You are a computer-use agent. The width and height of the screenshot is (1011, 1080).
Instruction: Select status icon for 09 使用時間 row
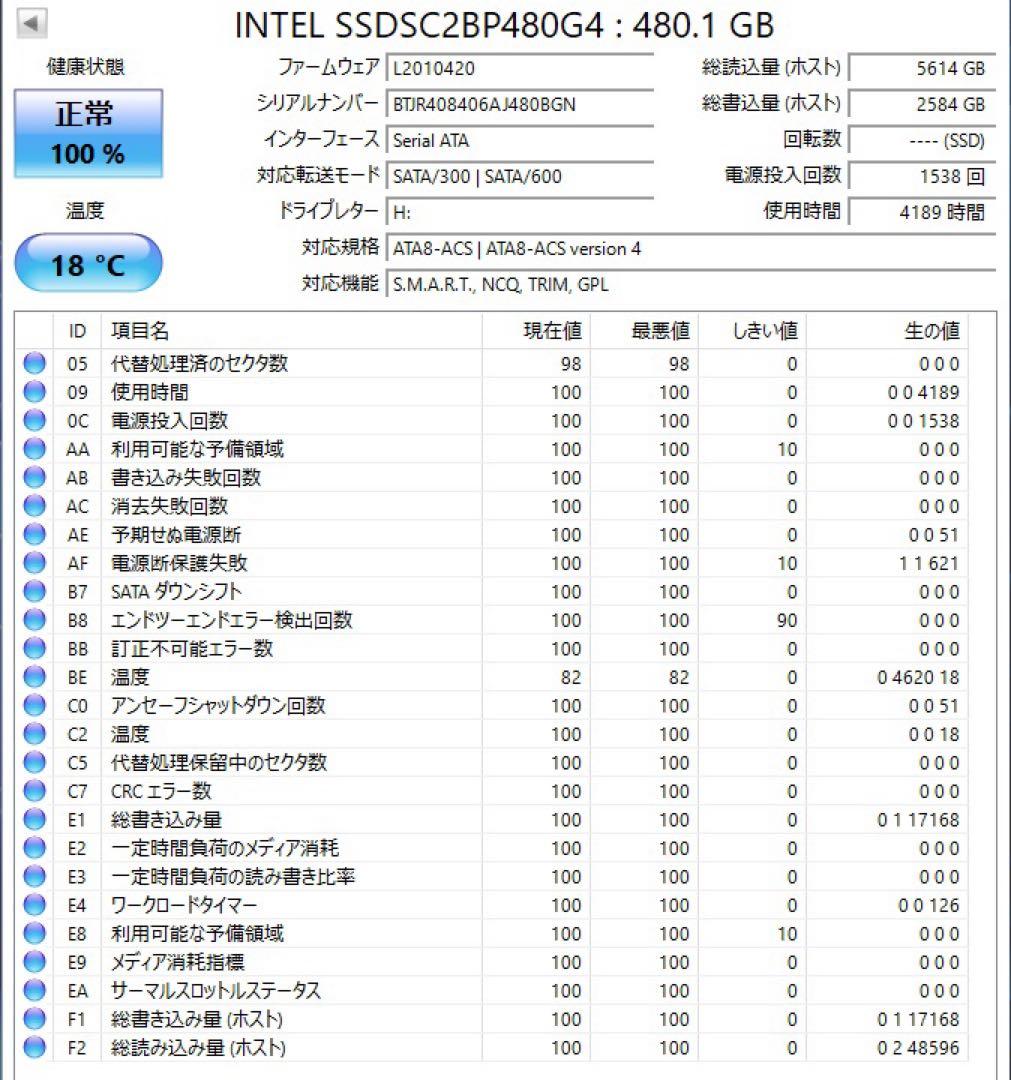pos(34,392)
